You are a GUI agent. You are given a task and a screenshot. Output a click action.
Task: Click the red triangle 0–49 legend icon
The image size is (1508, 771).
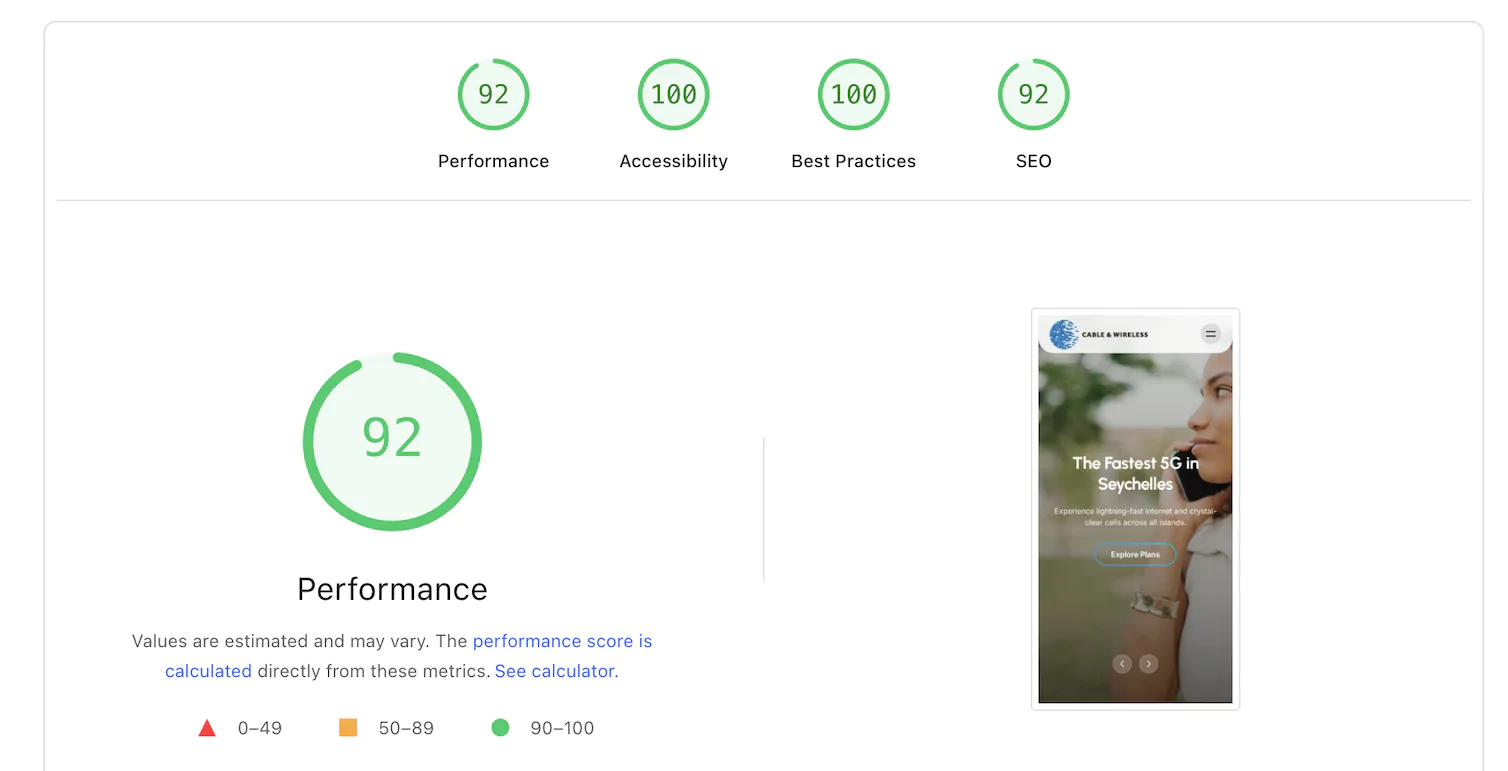coord(207,728)
